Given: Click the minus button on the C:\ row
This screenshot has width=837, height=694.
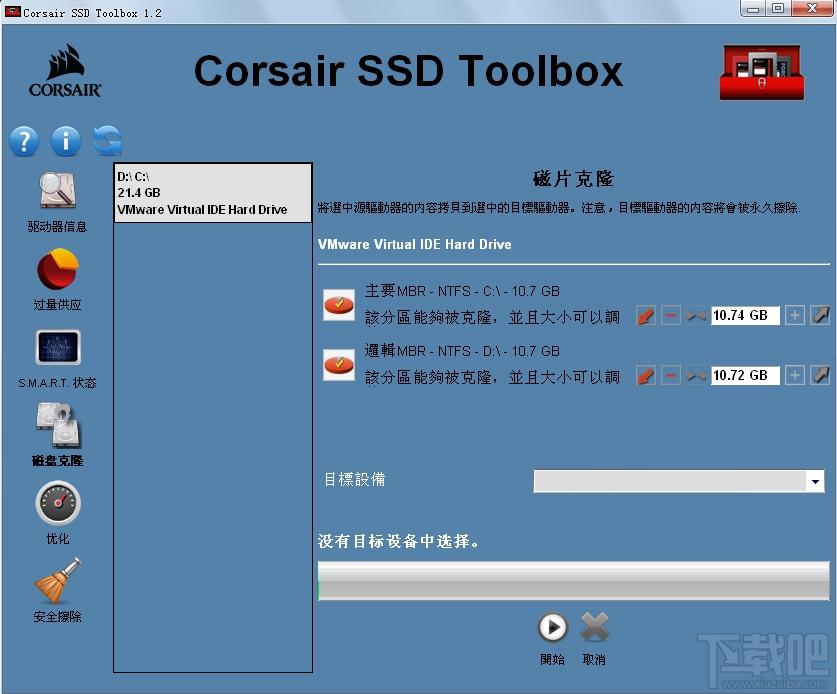Looking at the screenshot, I should coord(670,316).
